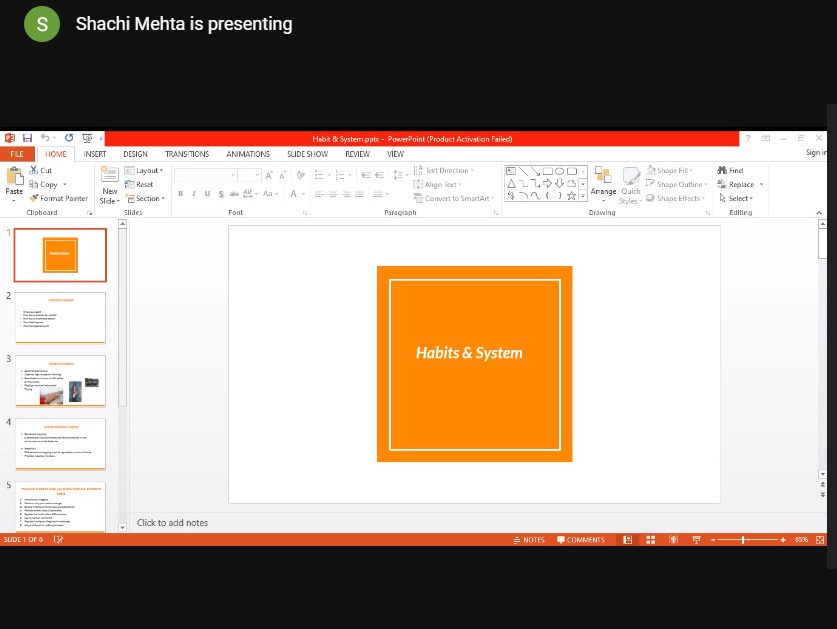Toggle Underline formatting
The height and width of the screenshot is (629, 837).
[x=207, y=194]
